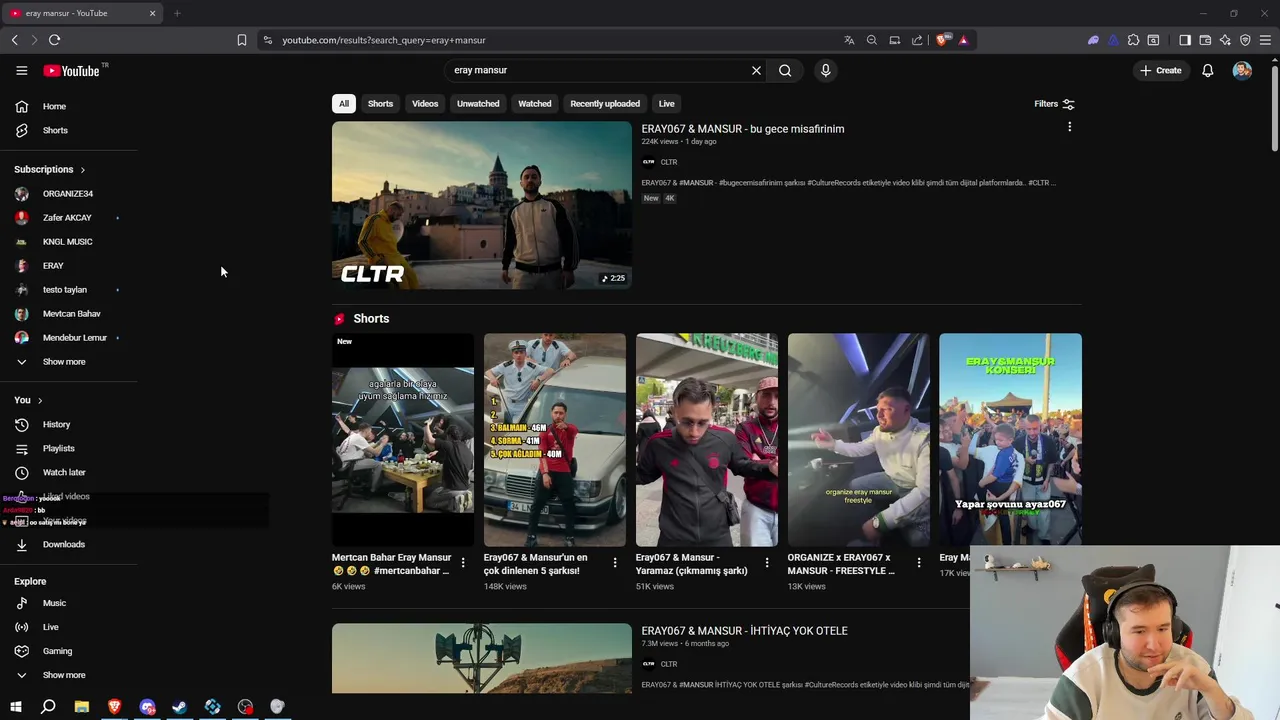Select the Videos filter chip
The image size is (1280, 720).
coord(425,104)
